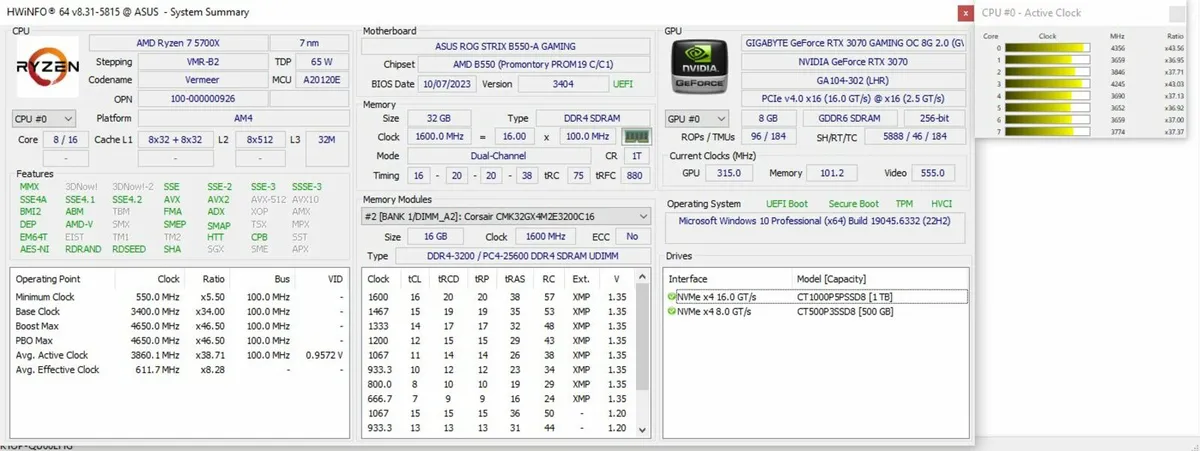
Task: Select the CT1000P5PSSD8 drive row
Action: click(x=816, y=297)
